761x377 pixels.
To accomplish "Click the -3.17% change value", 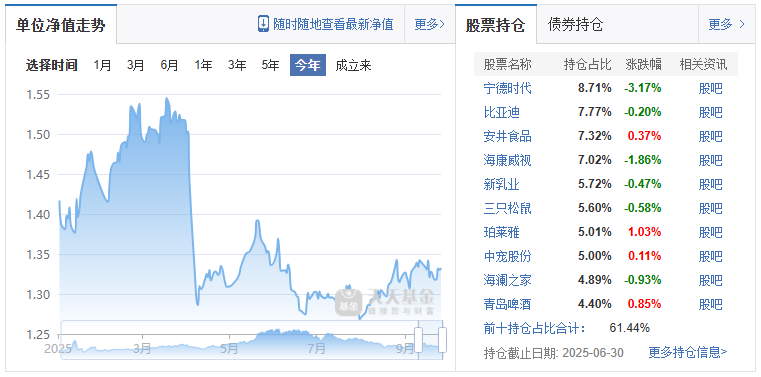I will click(x=643, y=88).
